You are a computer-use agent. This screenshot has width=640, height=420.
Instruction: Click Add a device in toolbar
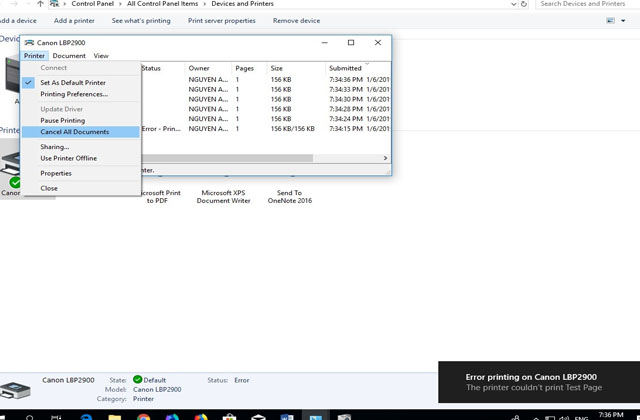(18, 20)
